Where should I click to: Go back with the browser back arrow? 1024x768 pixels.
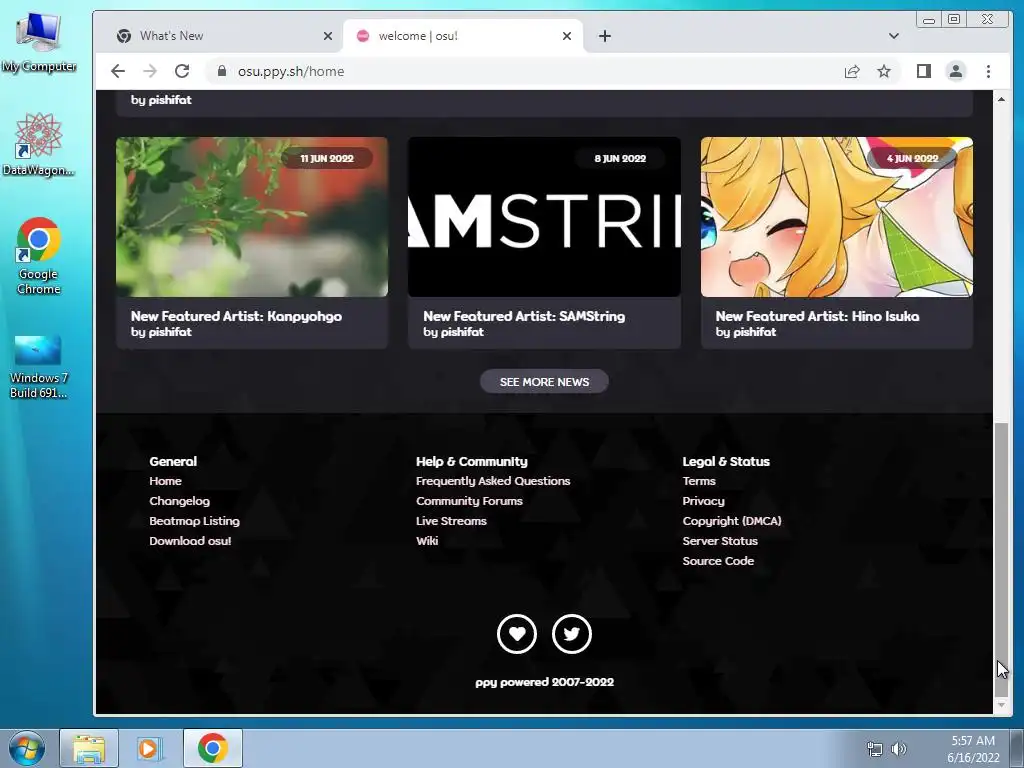click(x=118, y=71)
